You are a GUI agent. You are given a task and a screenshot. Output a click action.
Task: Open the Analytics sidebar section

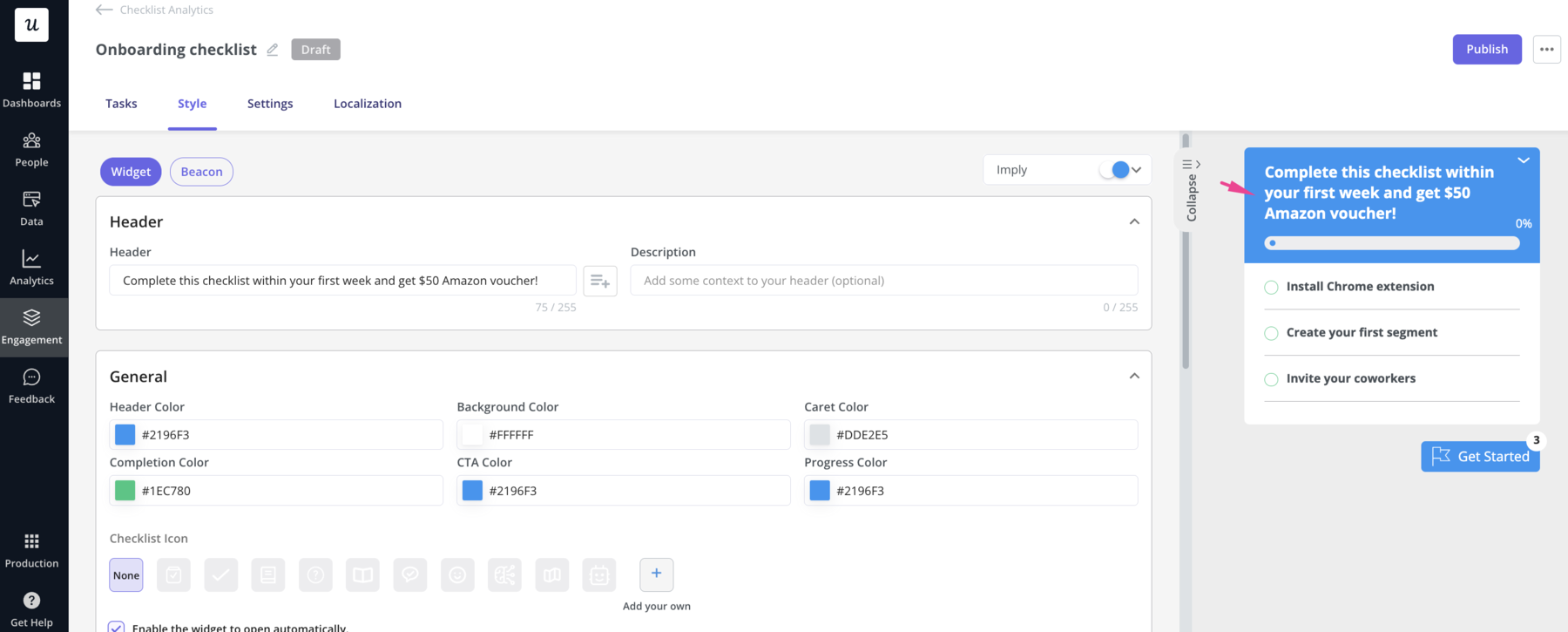31,268
